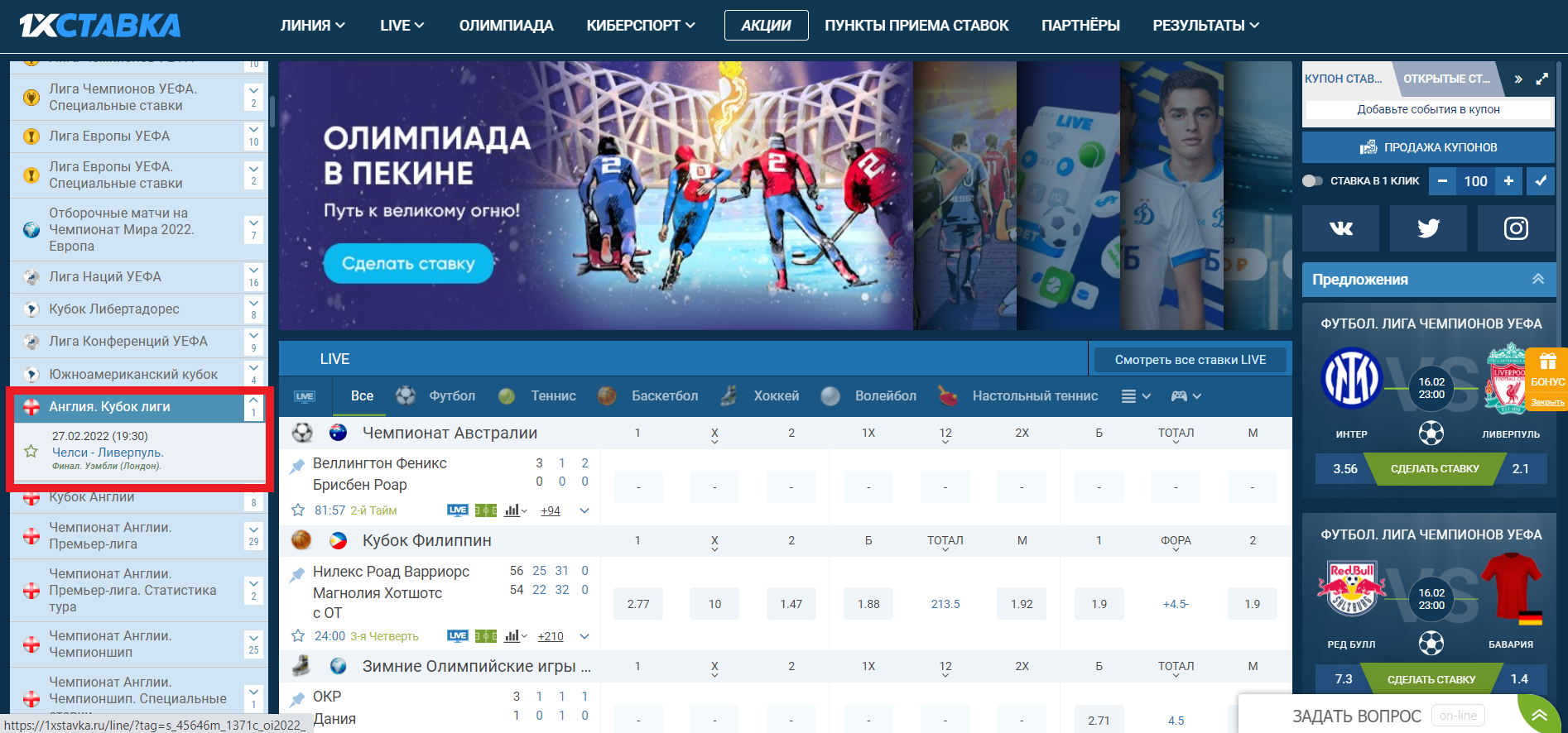The width and height of the screenshot is (1568, 733).
Task: Open the Instagram social icon
Action: coord(1516,228)
